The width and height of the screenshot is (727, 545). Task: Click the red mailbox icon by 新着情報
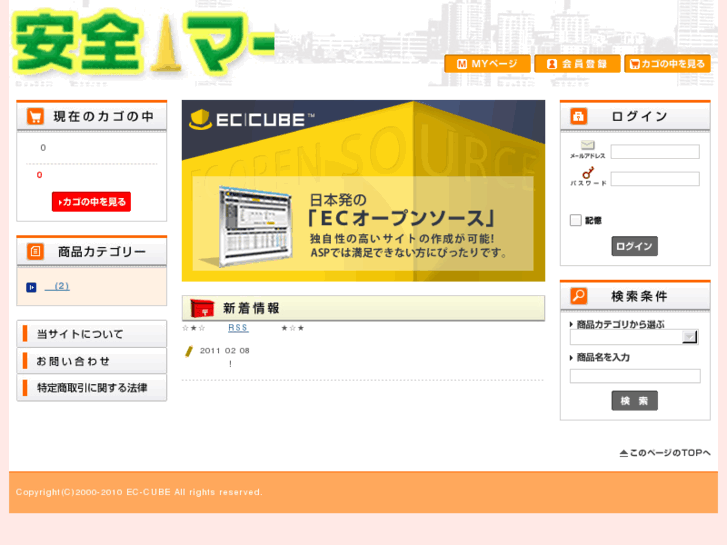202,308
